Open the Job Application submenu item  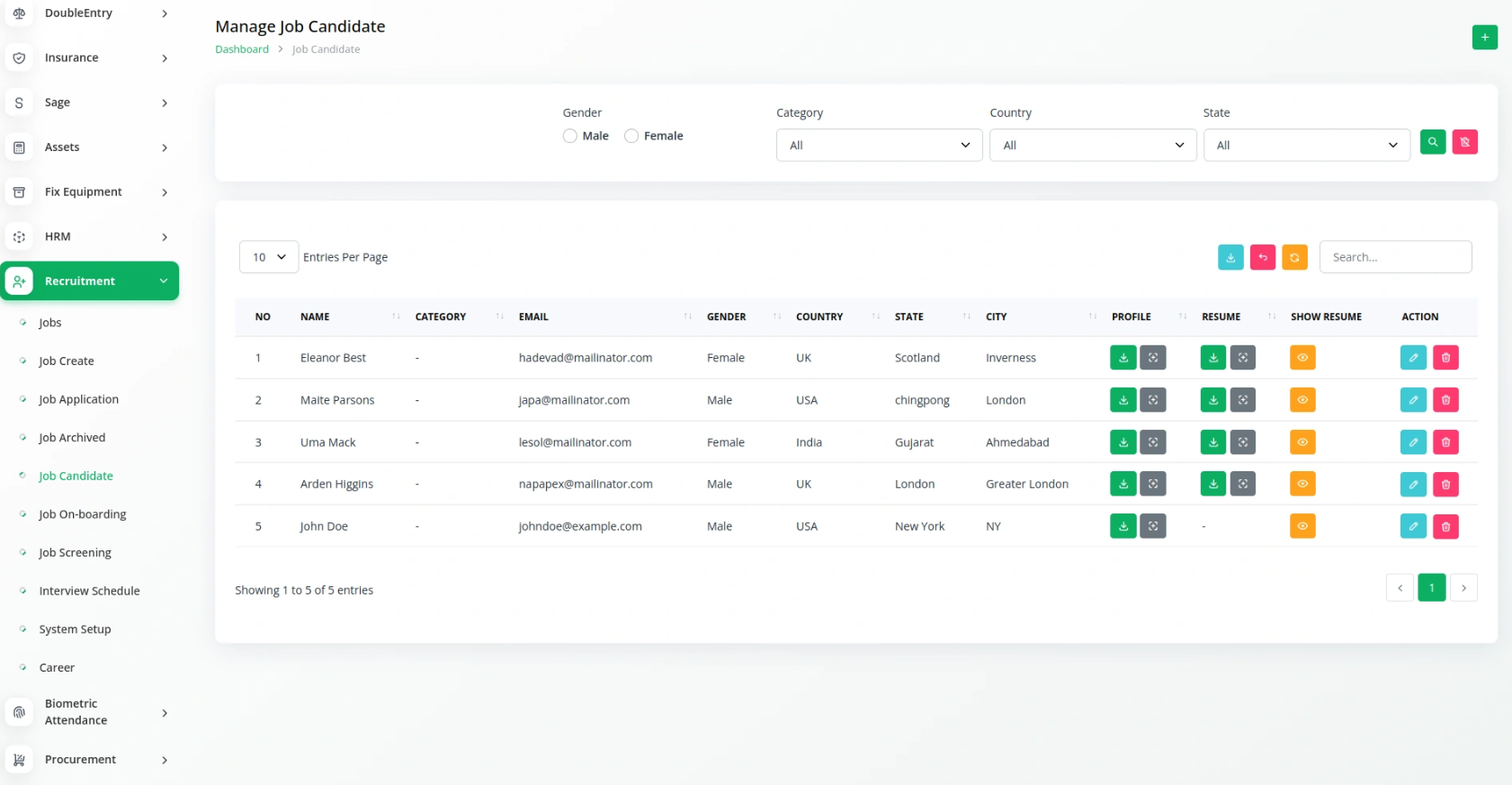point(78,399)
